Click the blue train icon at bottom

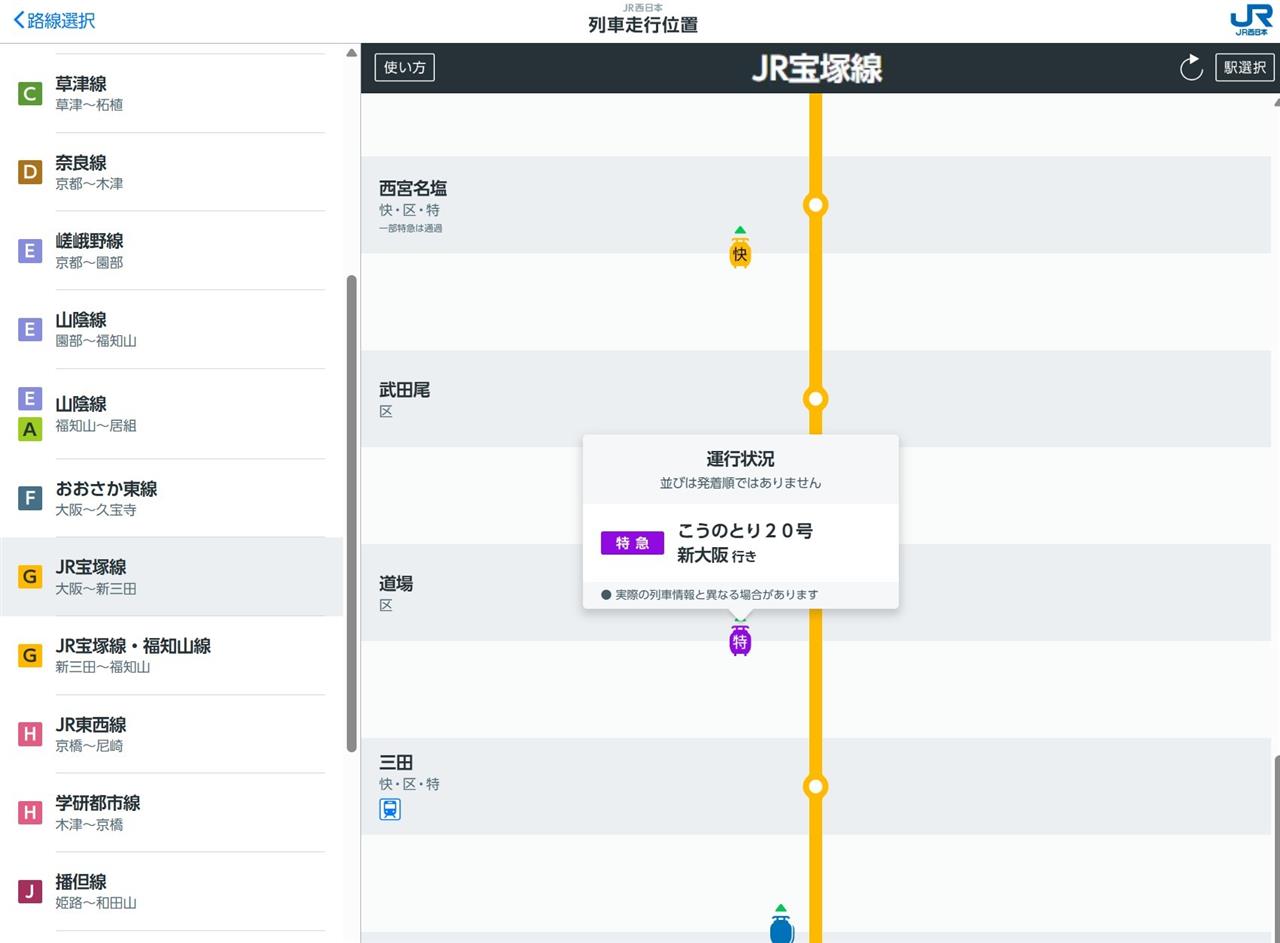point(782,928)
